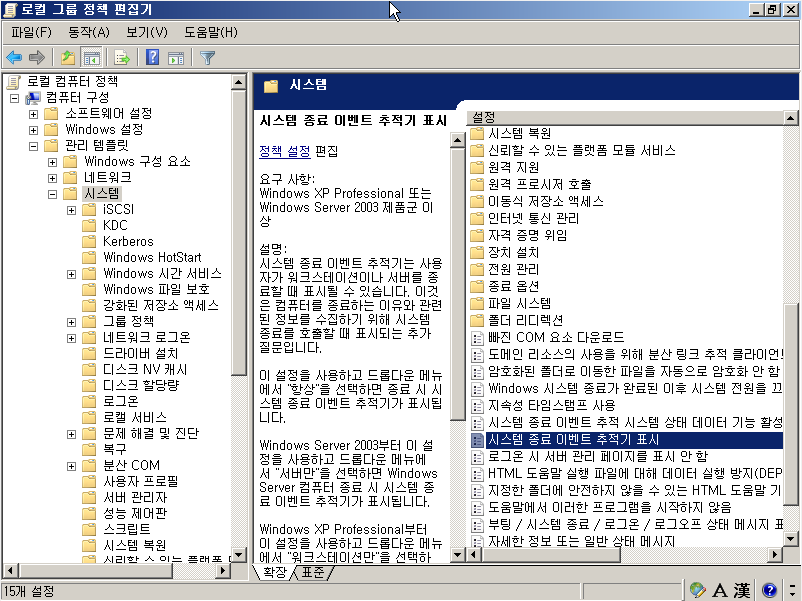Click the Forward arrow toolbar icon
The height and width of the screenshot is (601, 802).
tap(36, 58)
